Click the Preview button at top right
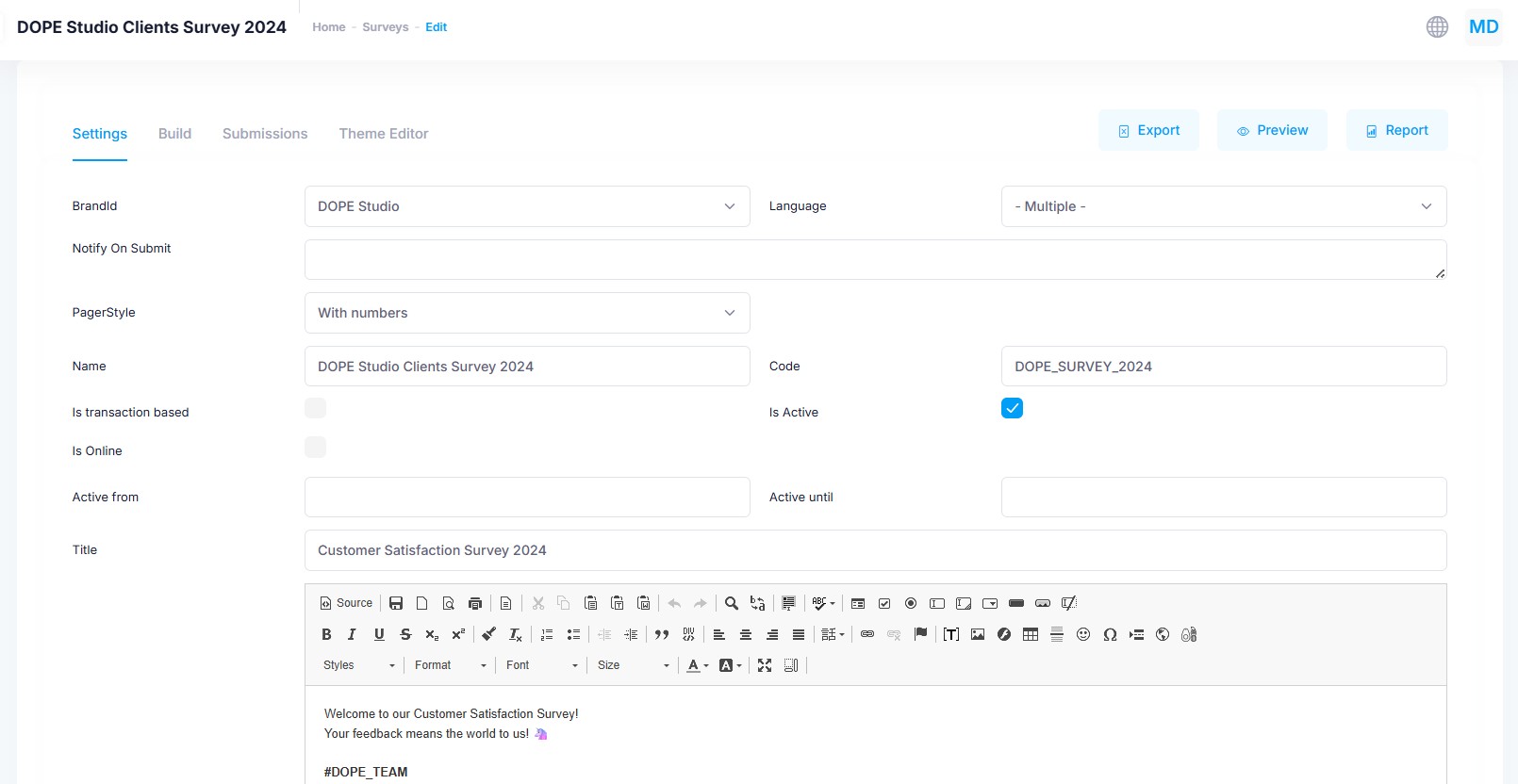Screen dimensions: 1518x784 pos(1272,130)
